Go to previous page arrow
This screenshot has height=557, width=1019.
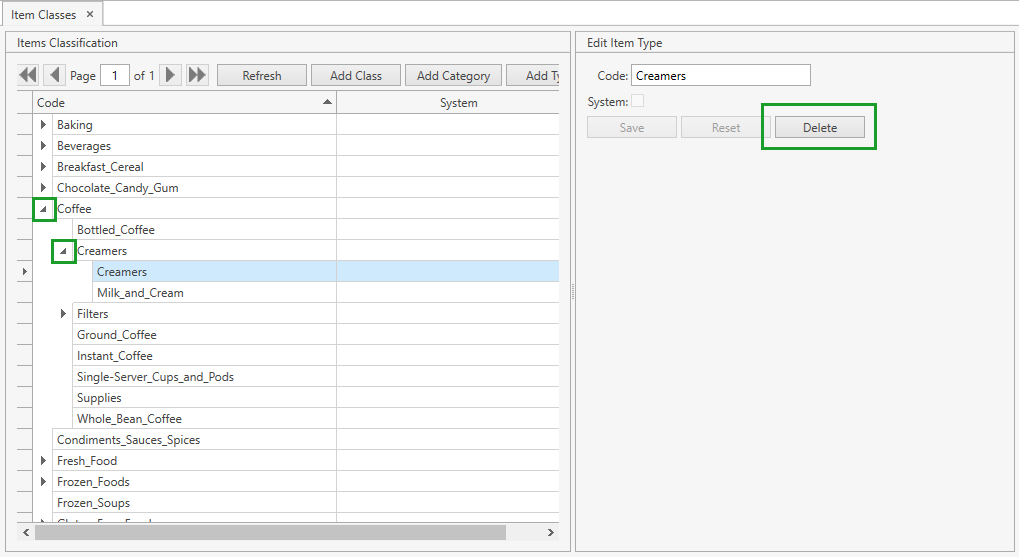(54, 75)
